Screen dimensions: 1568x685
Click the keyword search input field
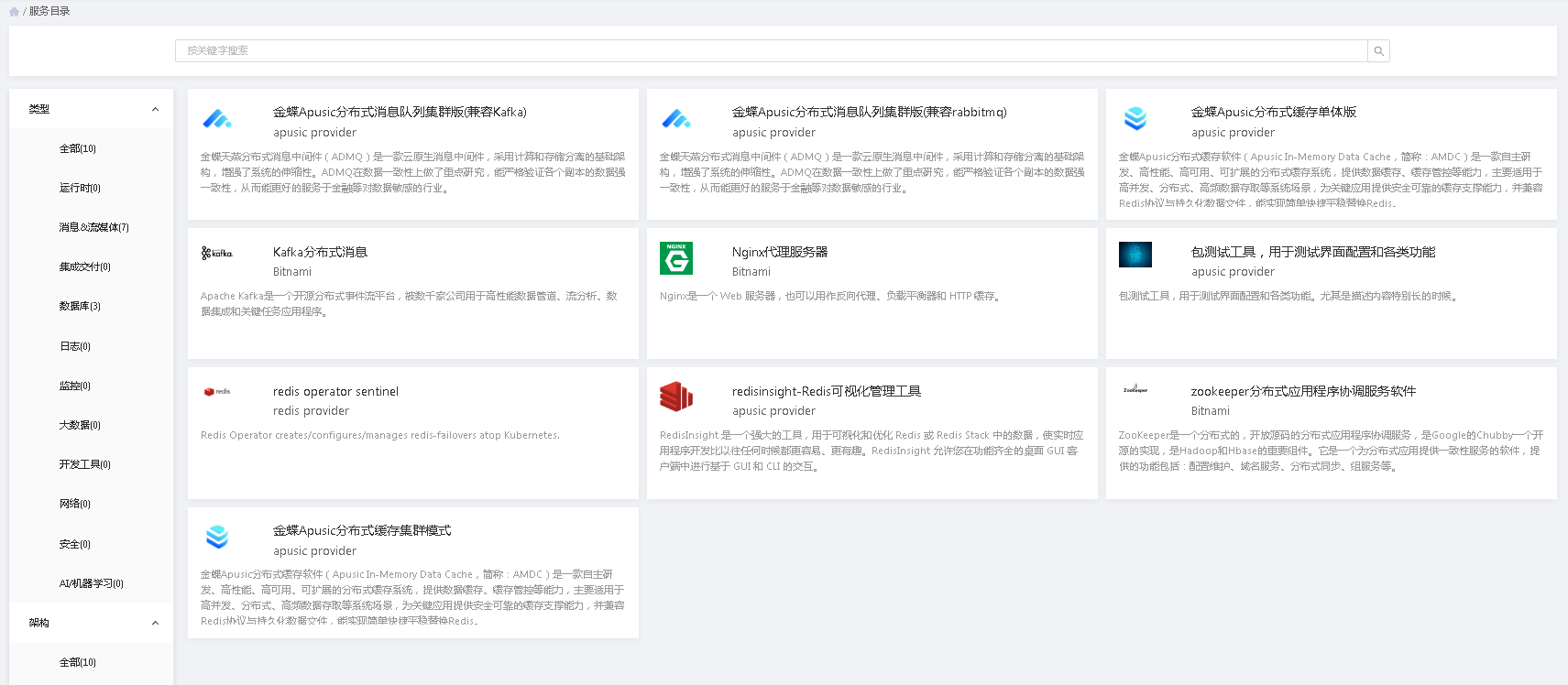click(770, 51)
